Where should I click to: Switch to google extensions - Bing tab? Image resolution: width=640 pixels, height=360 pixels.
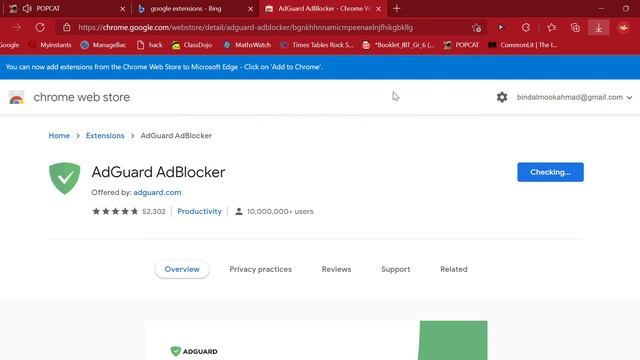195,9
